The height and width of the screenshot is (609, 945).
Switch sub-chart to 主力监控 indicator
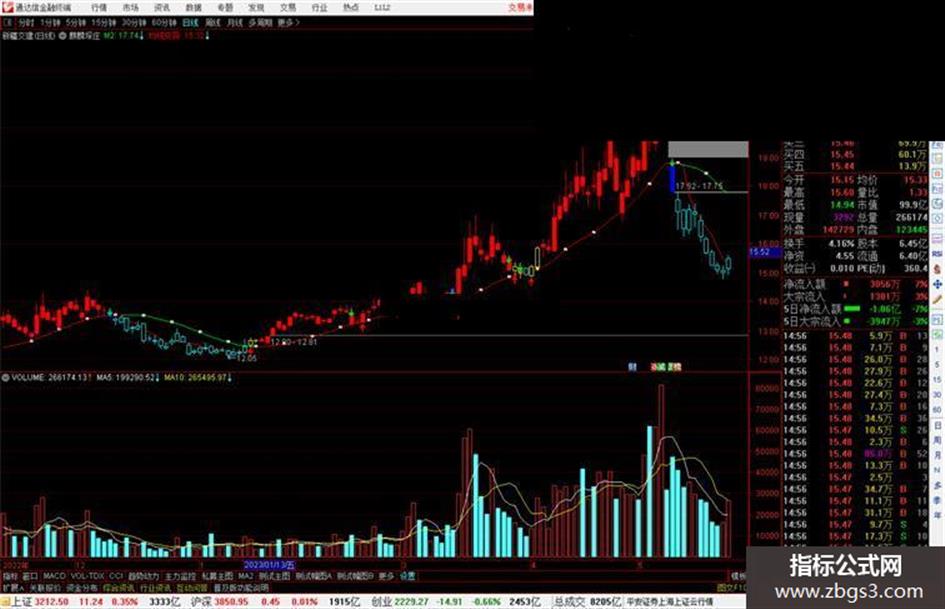(180, 576)
